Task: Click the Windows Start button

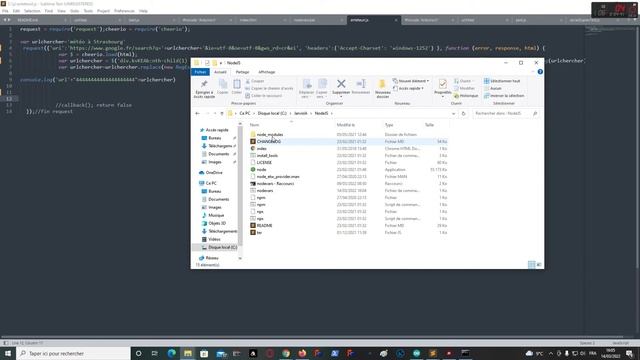Action: [8, 353]
